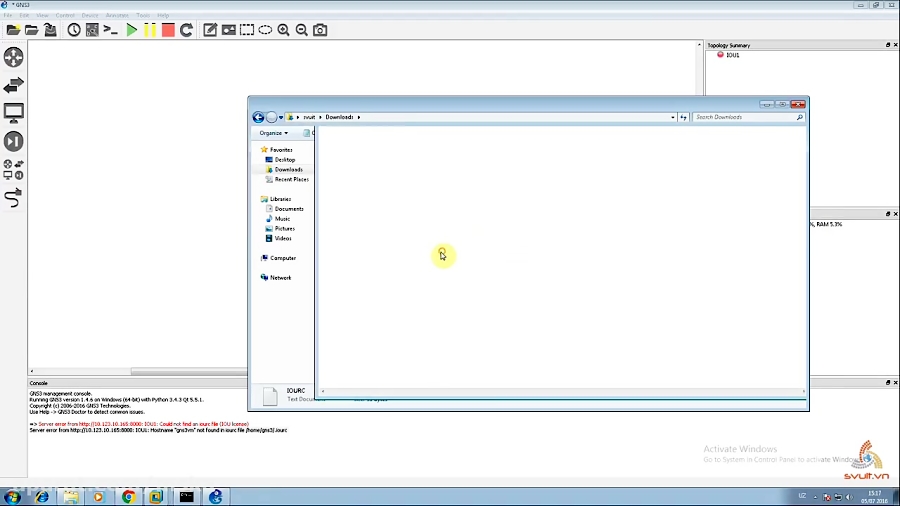Open the address bar history dropdown
Viewport: 900px width, 506px height.
click(x=673, y=117)
